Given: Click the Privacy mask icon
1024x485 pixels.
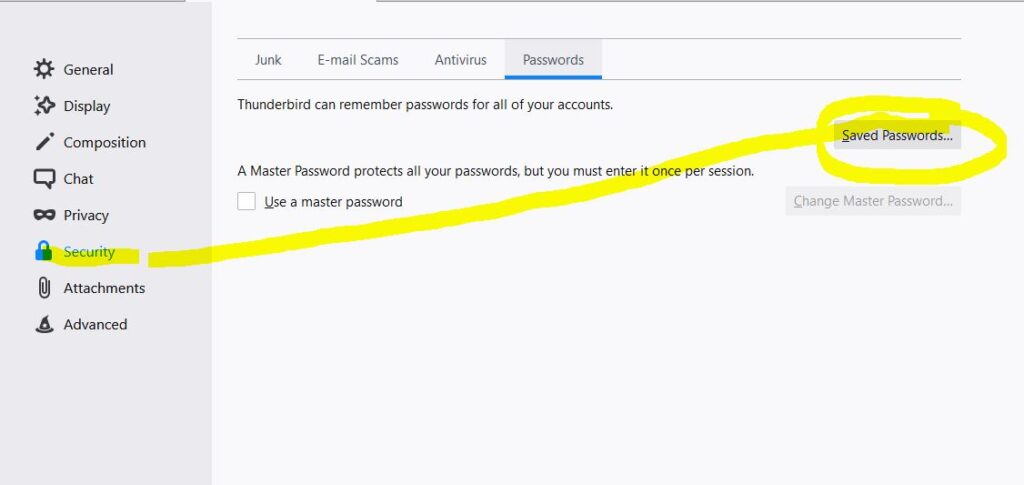Looking at the screenshot, I should [x=44, y=215].
